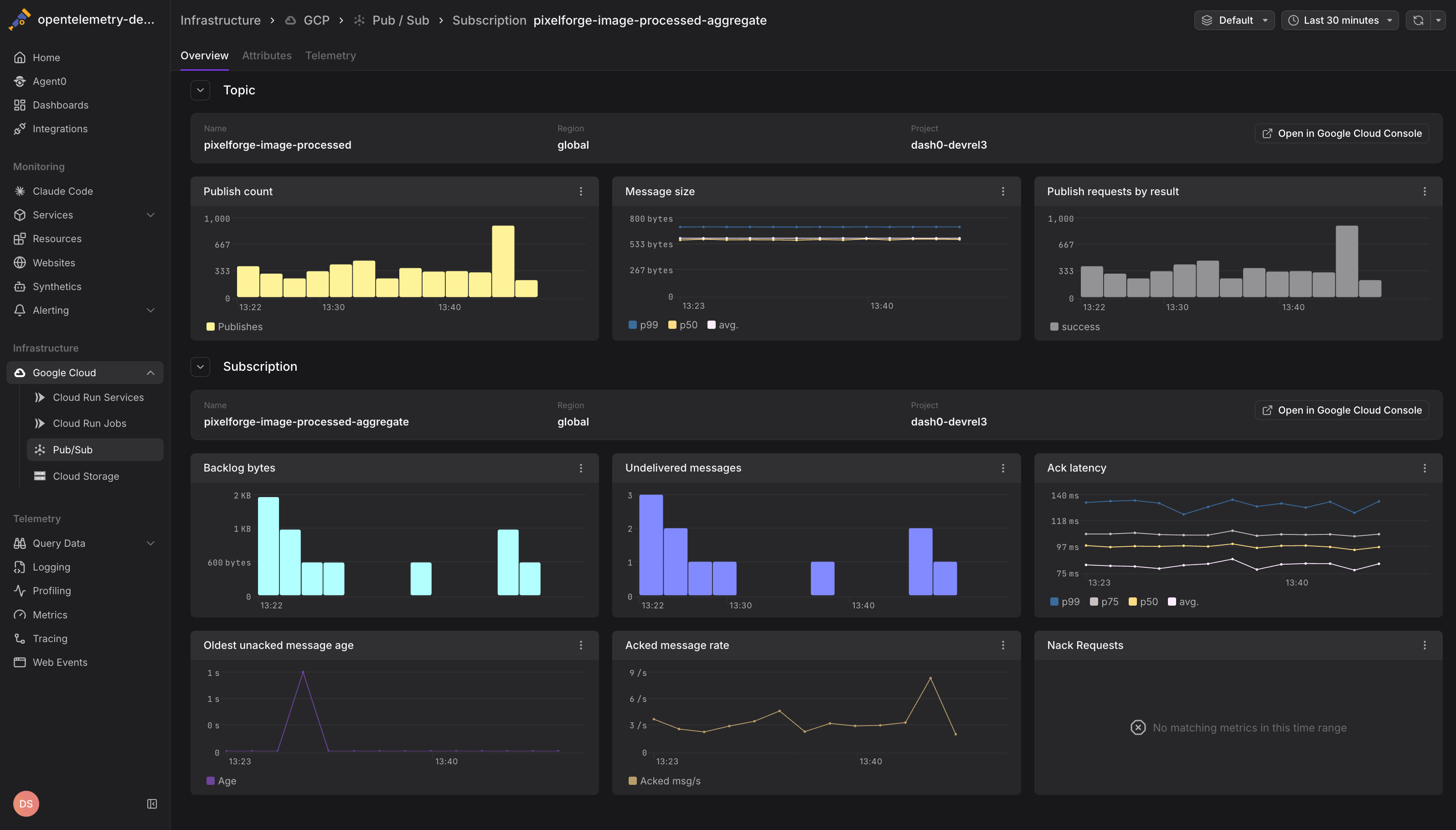Open Resources in the sidebar
1456x830 pixels.
click(85, 239)
